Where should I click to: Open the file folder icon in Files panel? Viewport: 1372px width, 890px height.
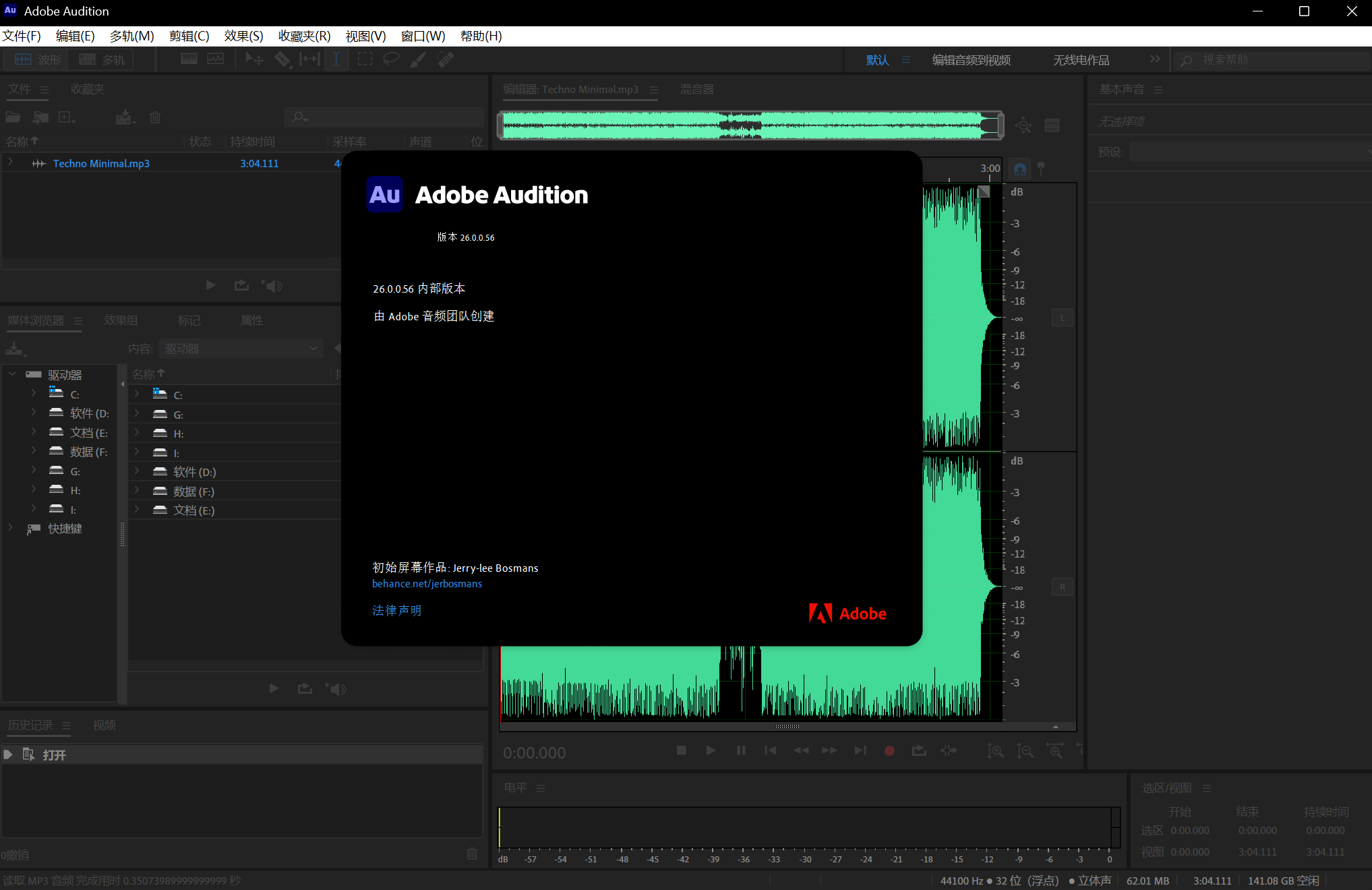[13, 117]
